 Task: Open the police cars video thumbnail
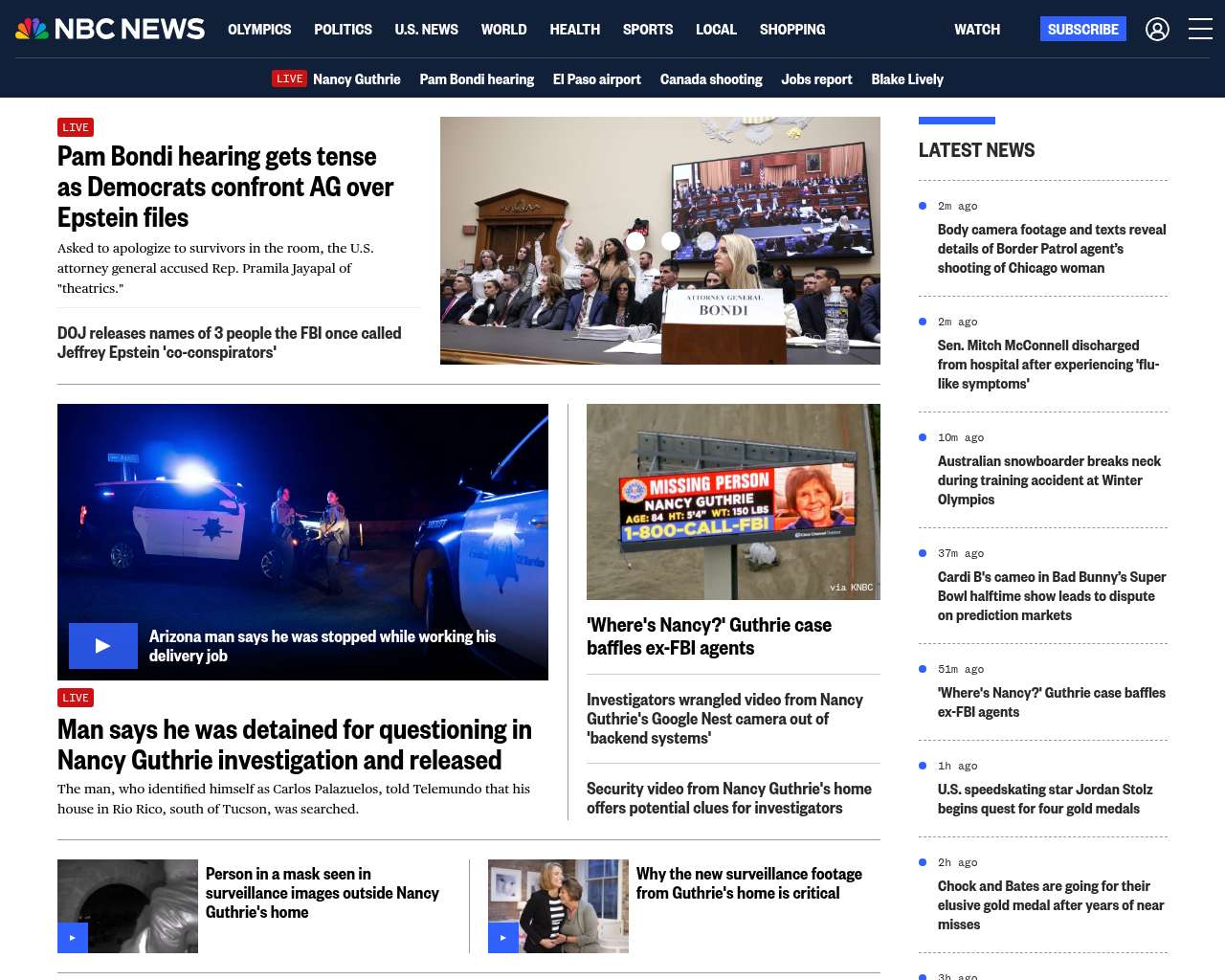click(302, 542)
